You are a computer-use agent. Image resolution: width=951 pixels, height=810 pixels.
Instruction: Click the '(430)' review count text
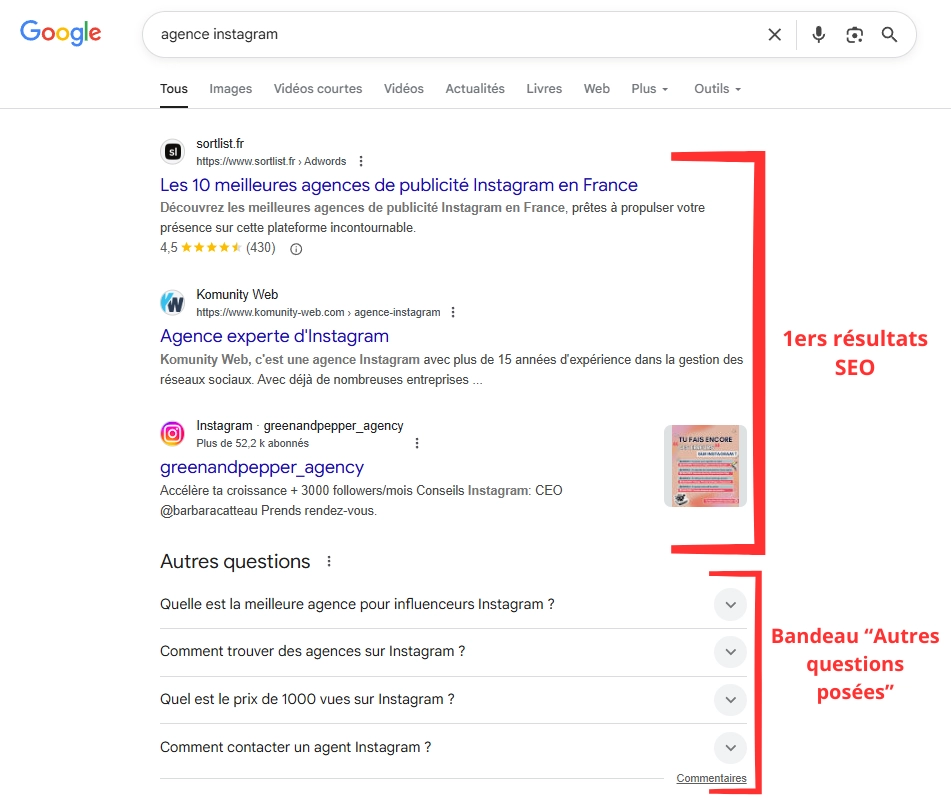[x=261, y=247]
